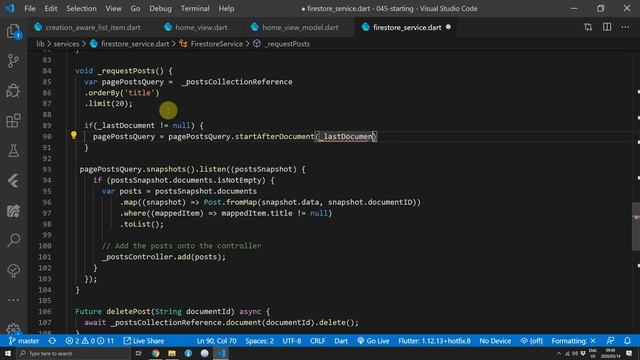
Task: Change indentation via Spaces: 2
Action: pos(260,341)
